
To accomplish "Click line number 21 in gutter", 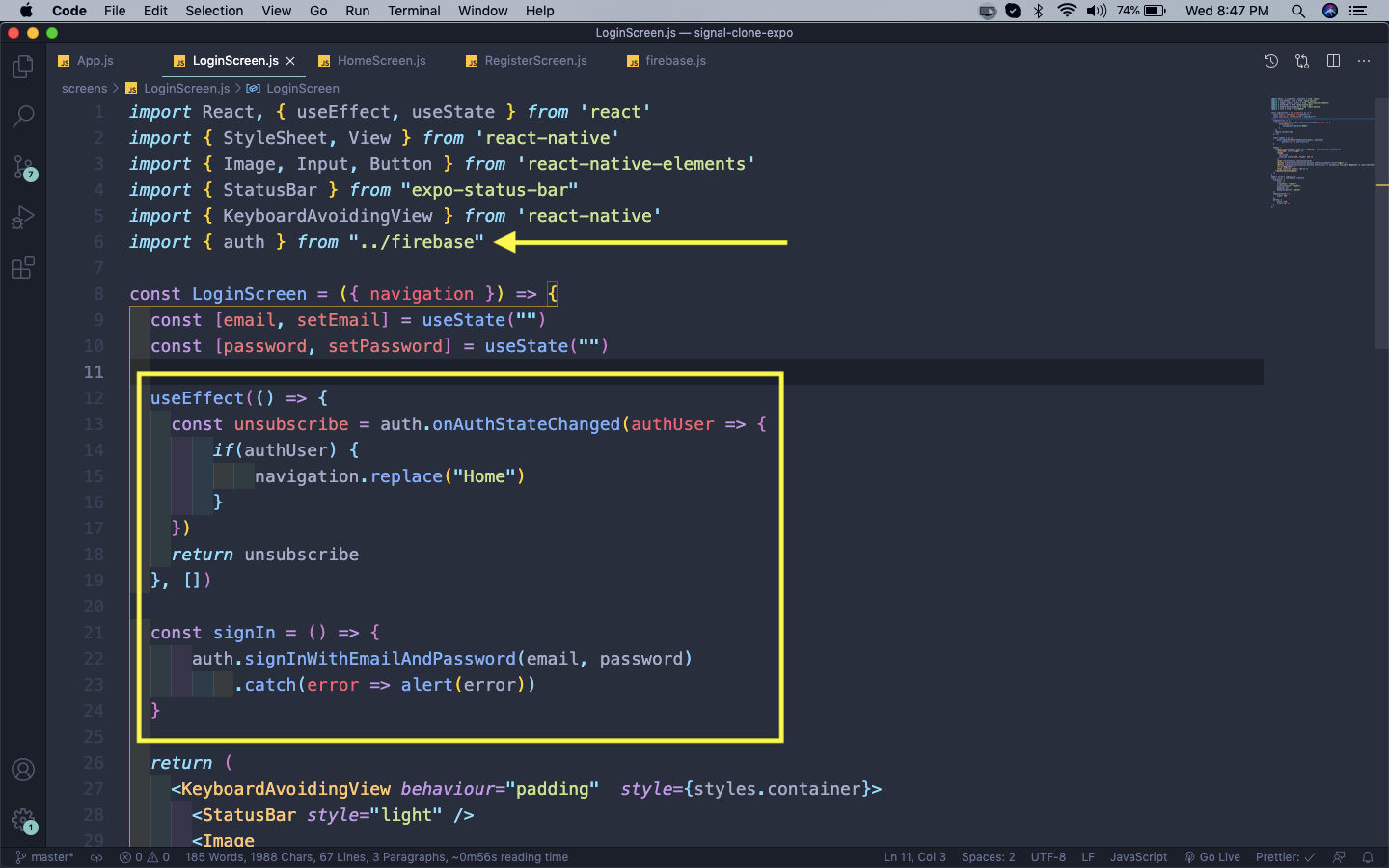I will pos(94,633).
